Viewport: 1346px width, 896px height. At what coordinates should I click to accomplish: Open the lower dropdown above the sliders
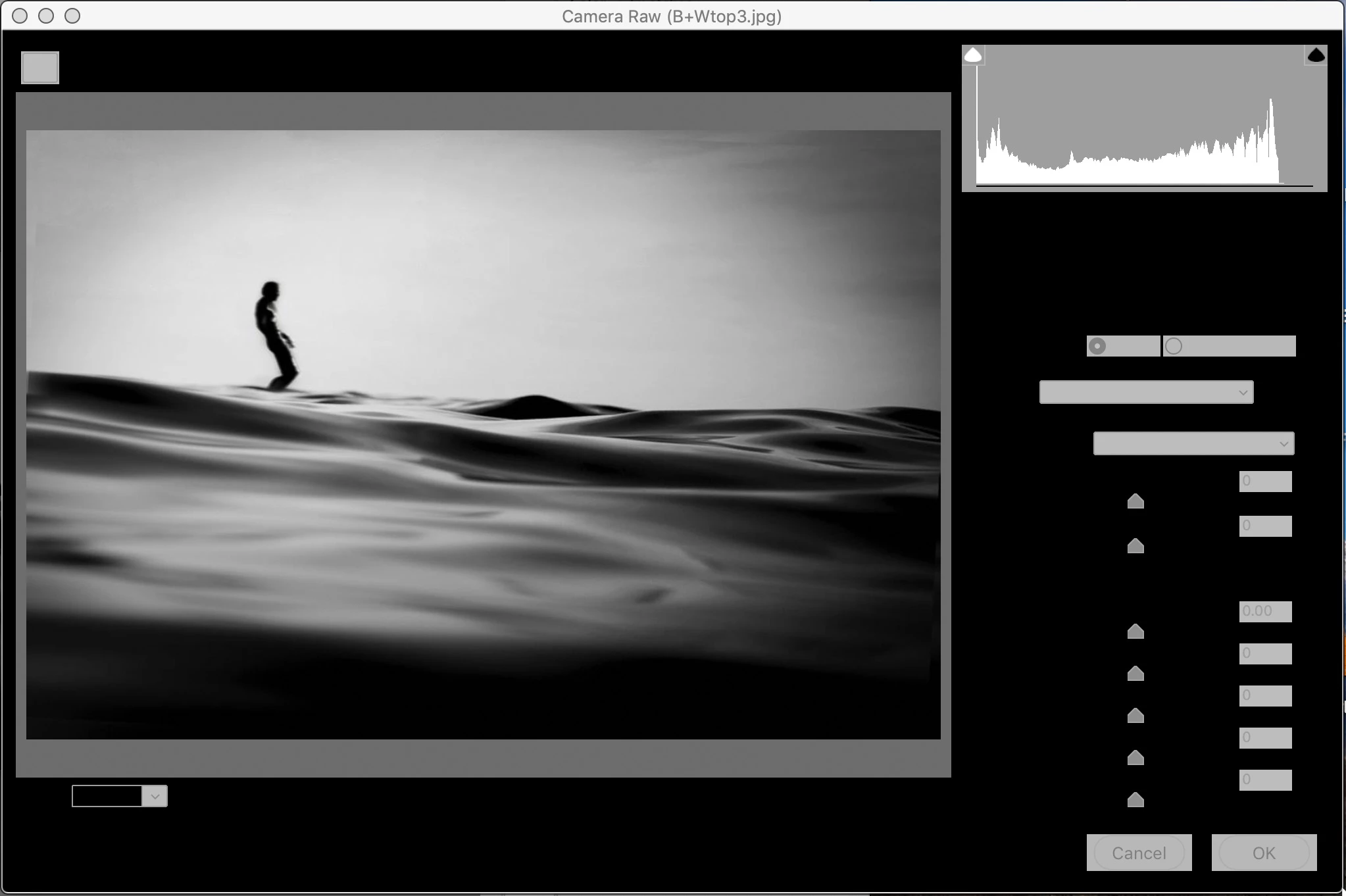[1193, 444]
